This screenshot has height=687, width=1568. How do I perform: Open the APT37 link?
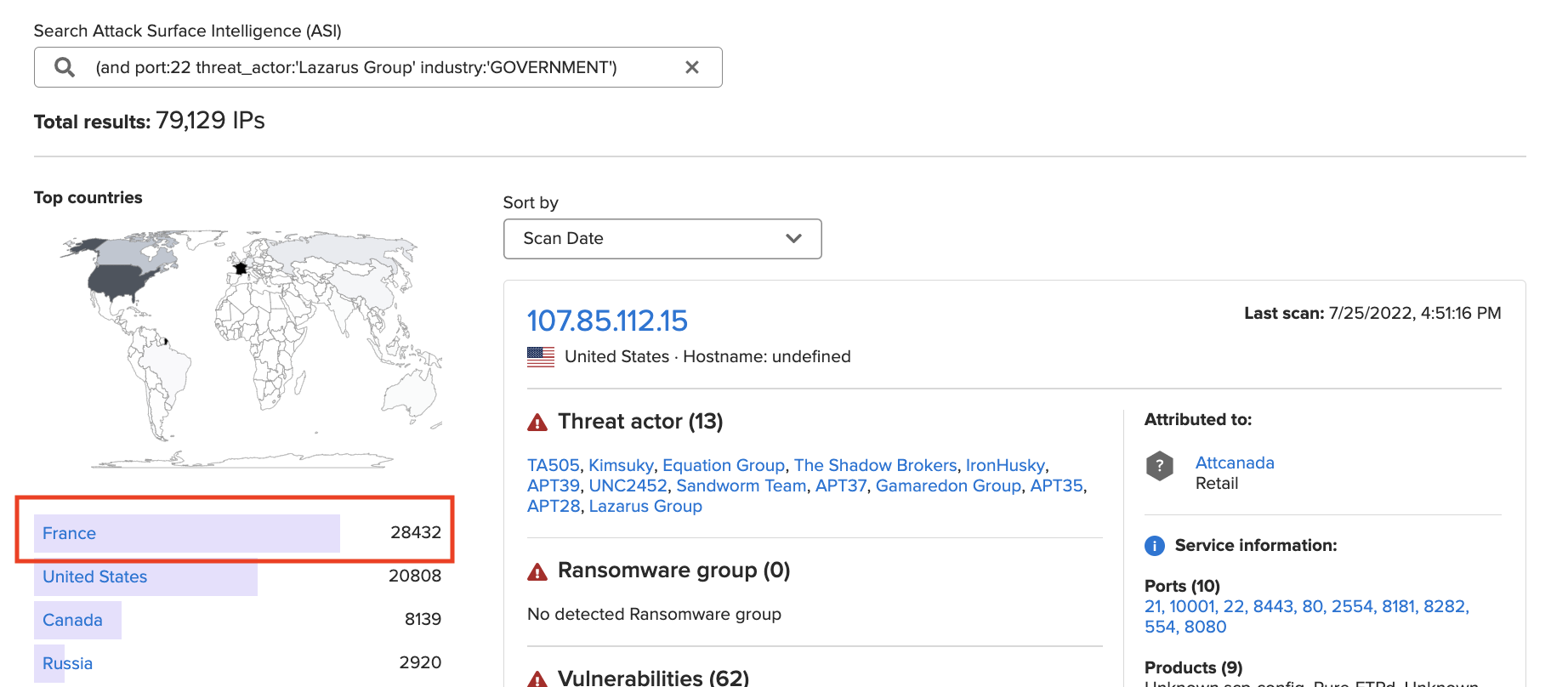[841, 485]
